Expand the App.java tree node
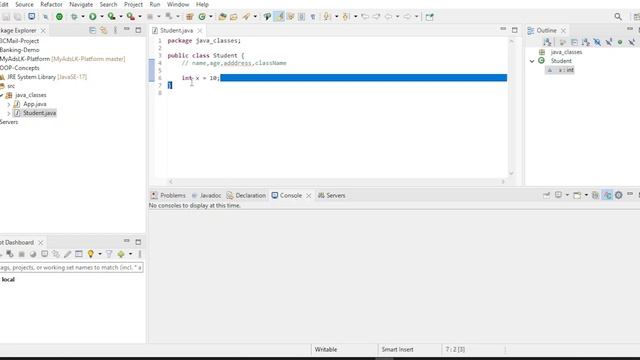The width and height of the screenshot is (640, 360). pos(9,104)
